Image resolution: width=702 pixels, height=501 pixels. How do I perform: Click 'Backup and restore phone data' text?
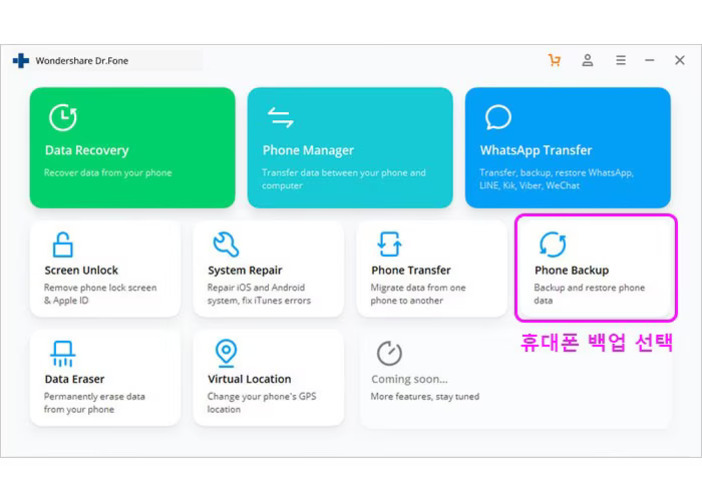click(x=590, y=294)
